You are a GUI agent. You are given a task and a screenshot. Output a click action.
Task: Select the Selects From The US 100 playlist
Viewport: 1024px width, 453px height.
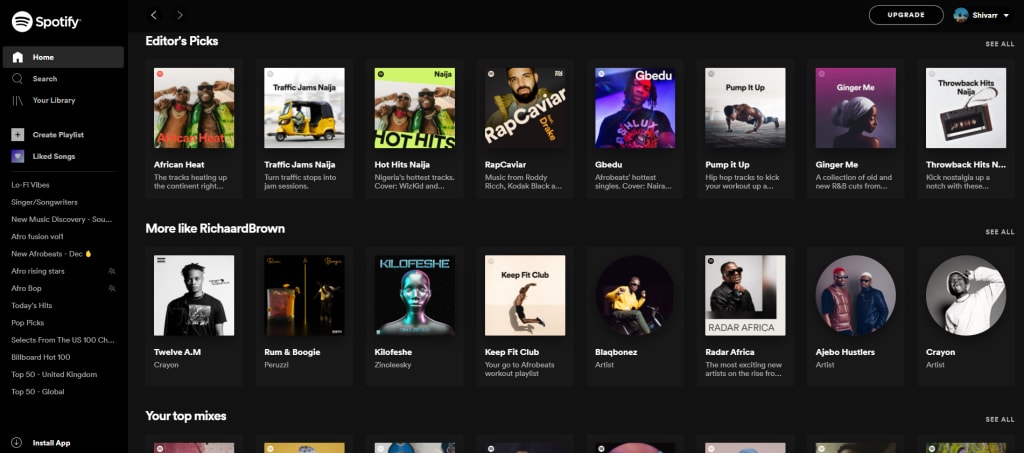tap(63, 340)
